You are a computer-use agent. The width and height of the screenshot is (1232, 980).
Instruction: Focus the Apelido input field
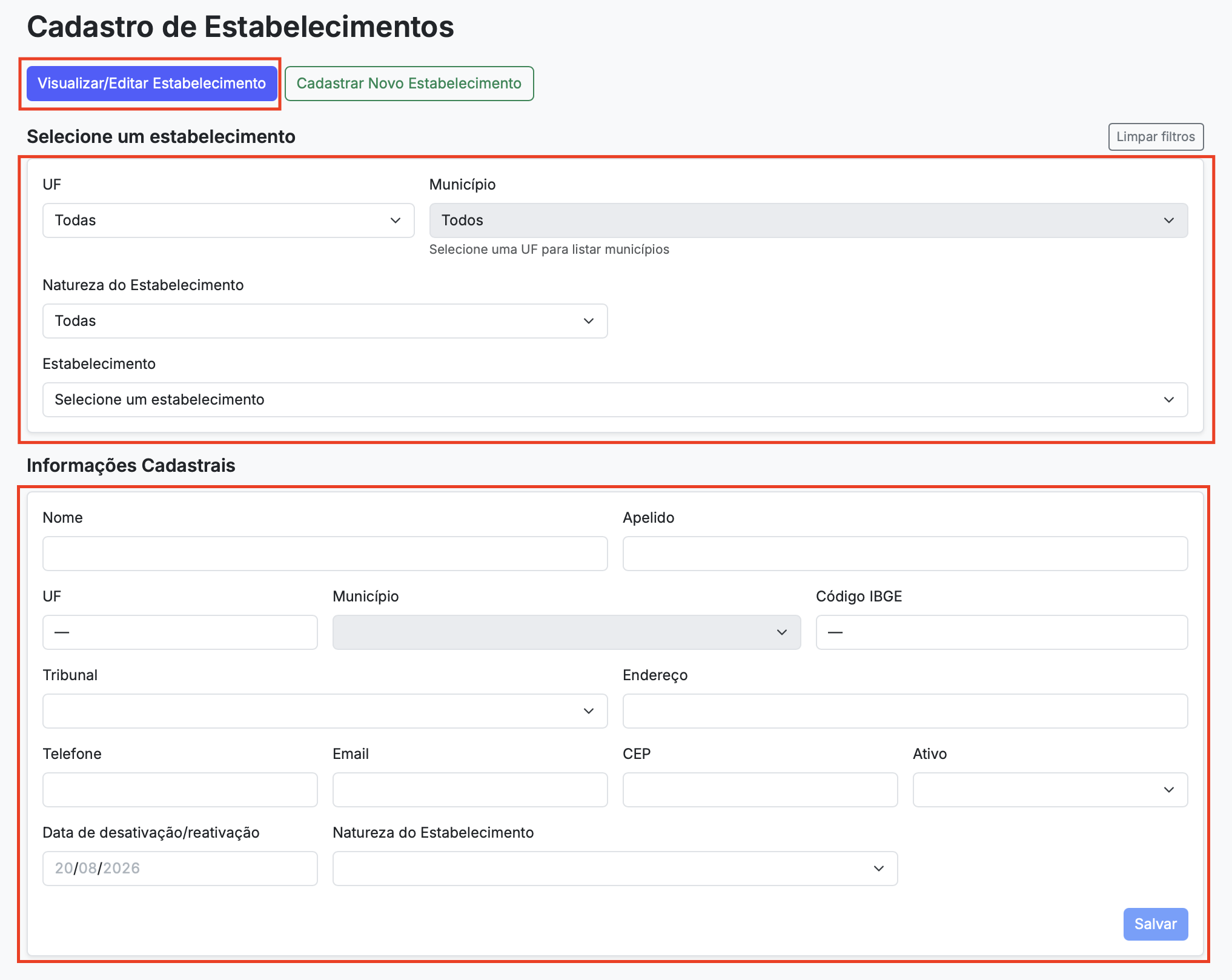(905, 554)
